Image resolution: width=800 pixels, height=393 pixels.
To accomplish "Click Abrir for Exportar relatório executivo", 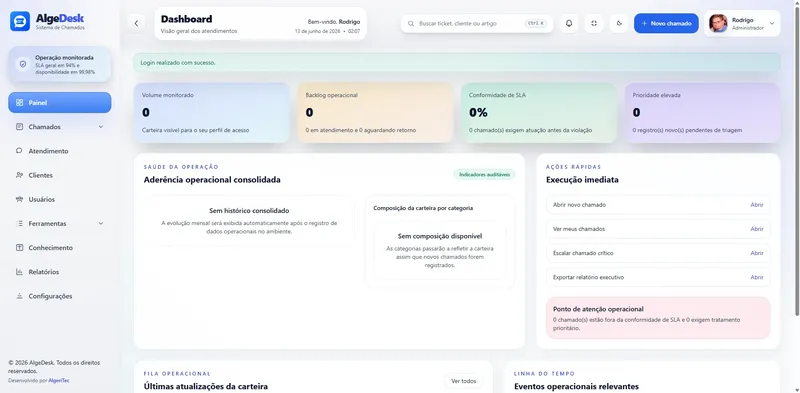I will [x=757, y=277].
